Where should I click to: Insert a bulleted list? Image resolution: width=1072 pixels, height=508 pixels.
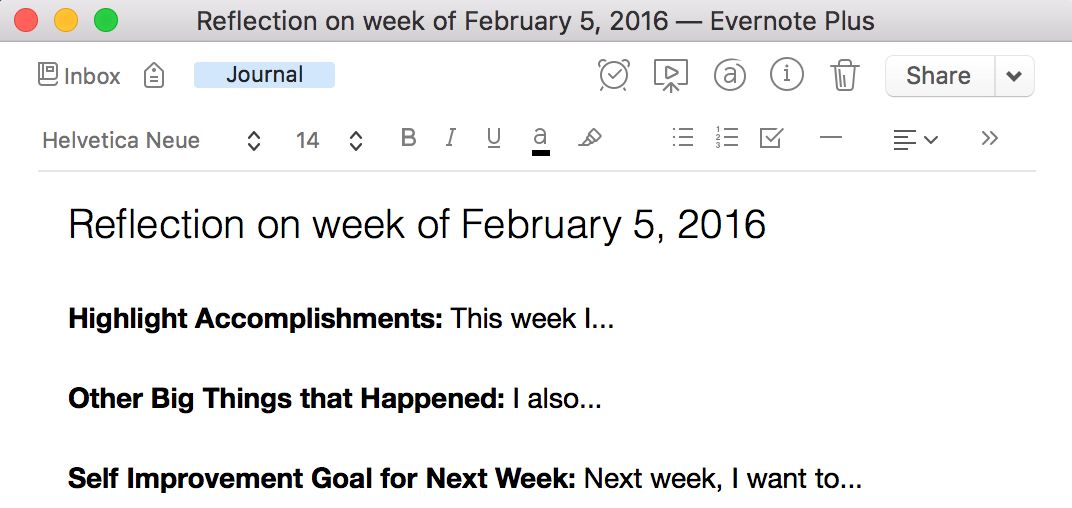[x=683, y=139]
